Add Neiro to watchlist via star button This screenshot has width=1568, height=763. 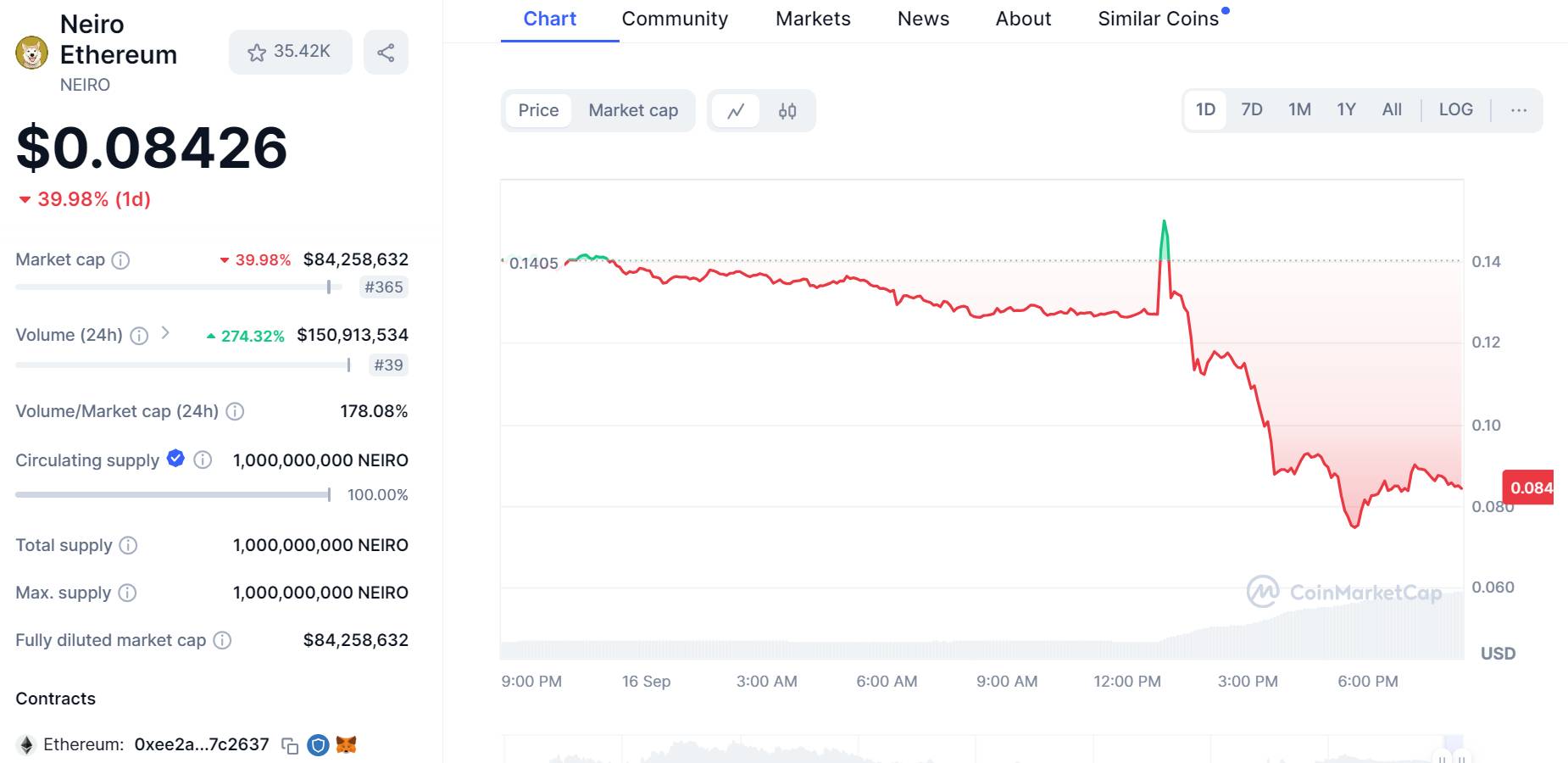[290, 53]
